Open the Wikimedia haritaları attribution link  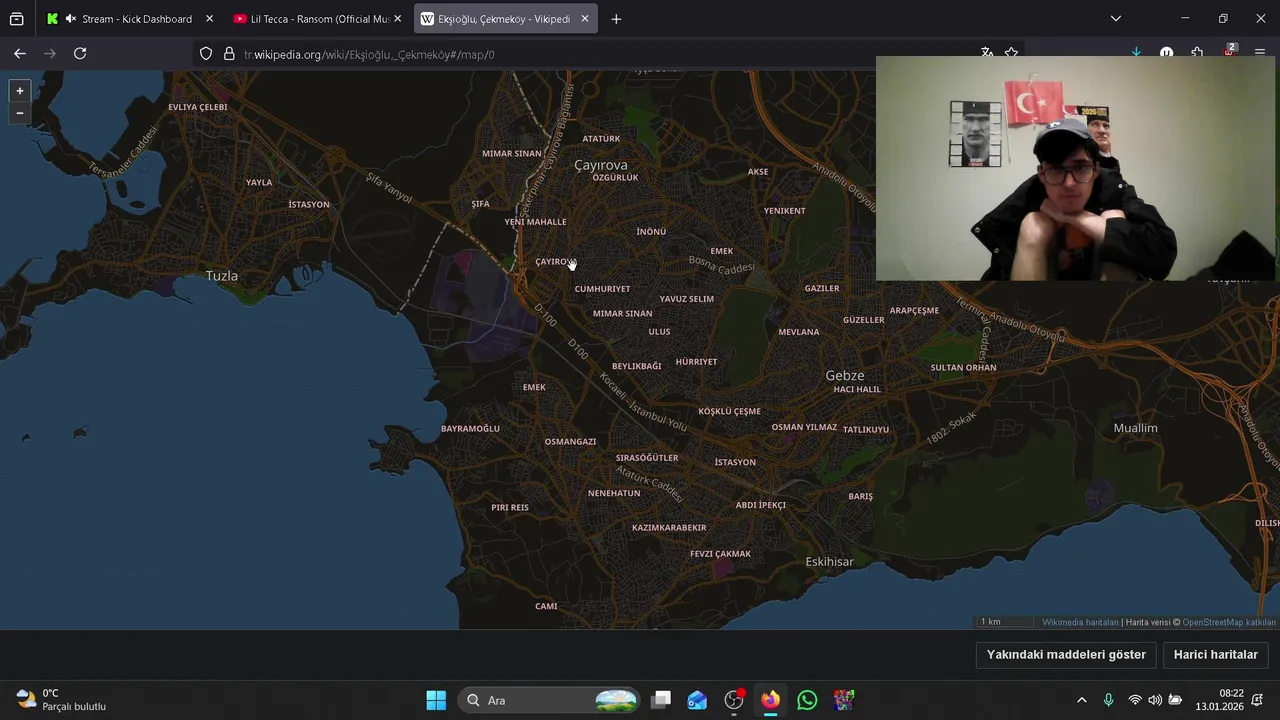pos(1080,622)
